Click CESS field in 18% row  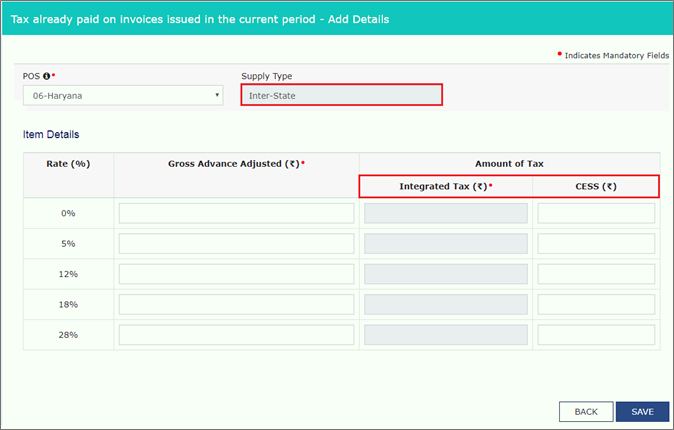pyautogui.click(x=596, y=304)
